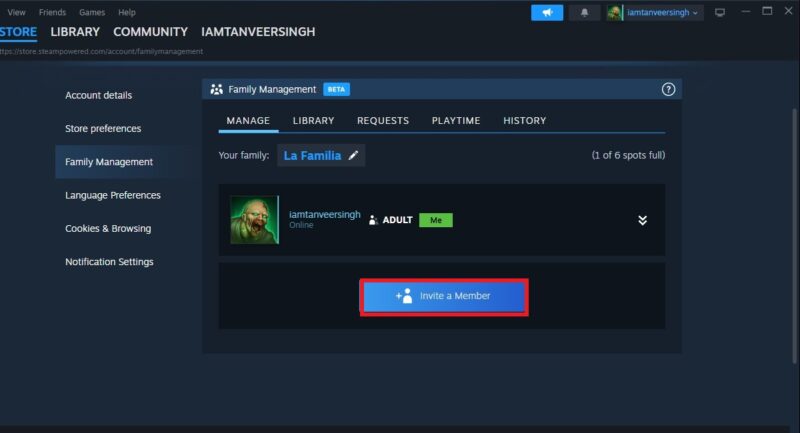Maximize the Steam window

tap(767, 11)
